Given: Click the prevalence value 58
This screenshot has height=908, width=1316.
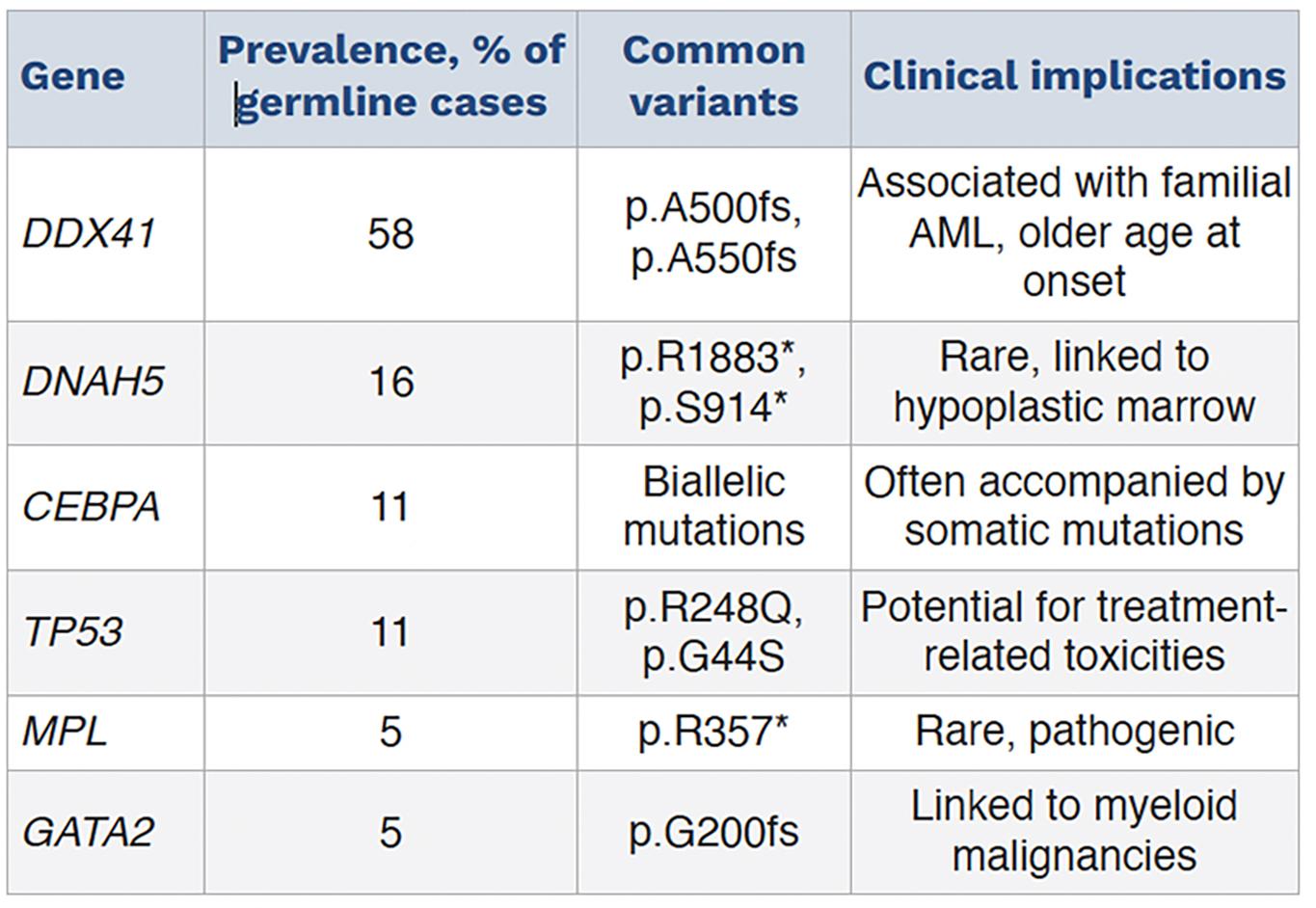Looking at the screenshot, I should (x=390, y=234).
